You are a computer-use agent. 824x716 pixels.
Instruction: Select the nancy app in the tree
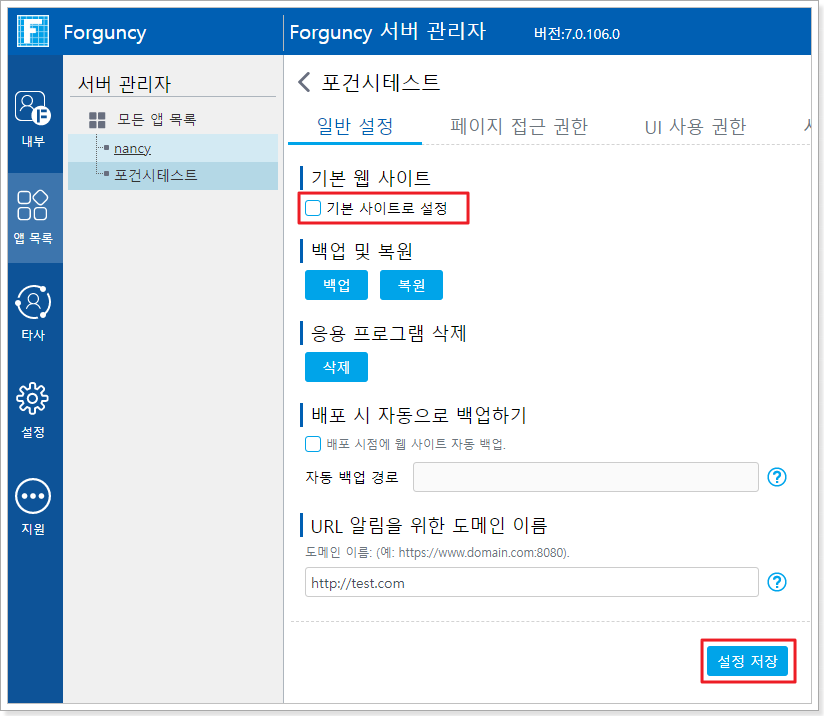132,148
